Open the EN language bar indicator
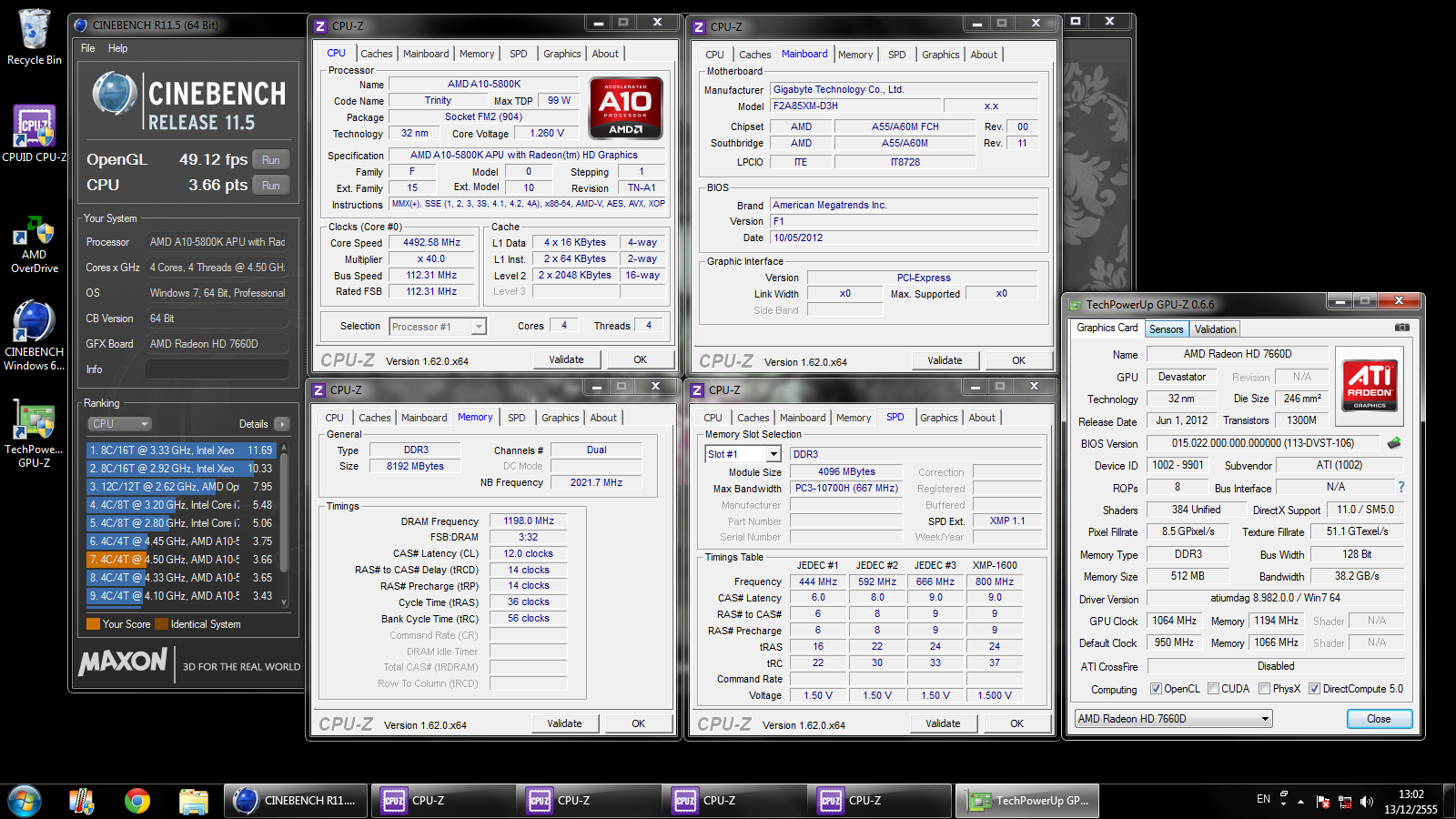 [x=1263, y=799]
